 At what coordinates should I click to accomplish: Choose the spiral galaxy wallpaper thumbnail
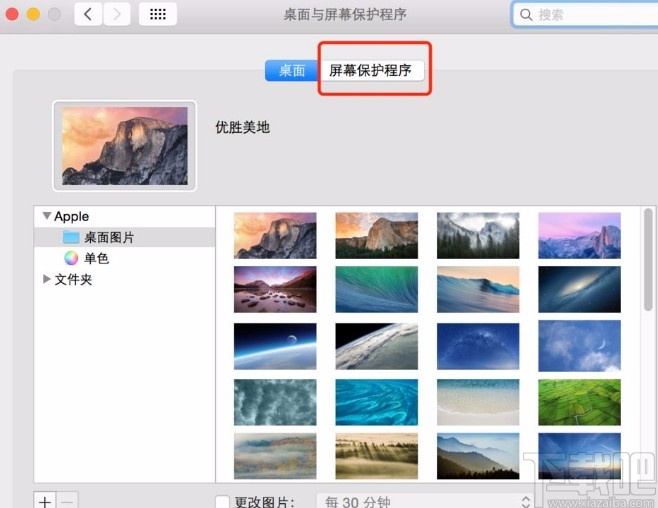580,289
